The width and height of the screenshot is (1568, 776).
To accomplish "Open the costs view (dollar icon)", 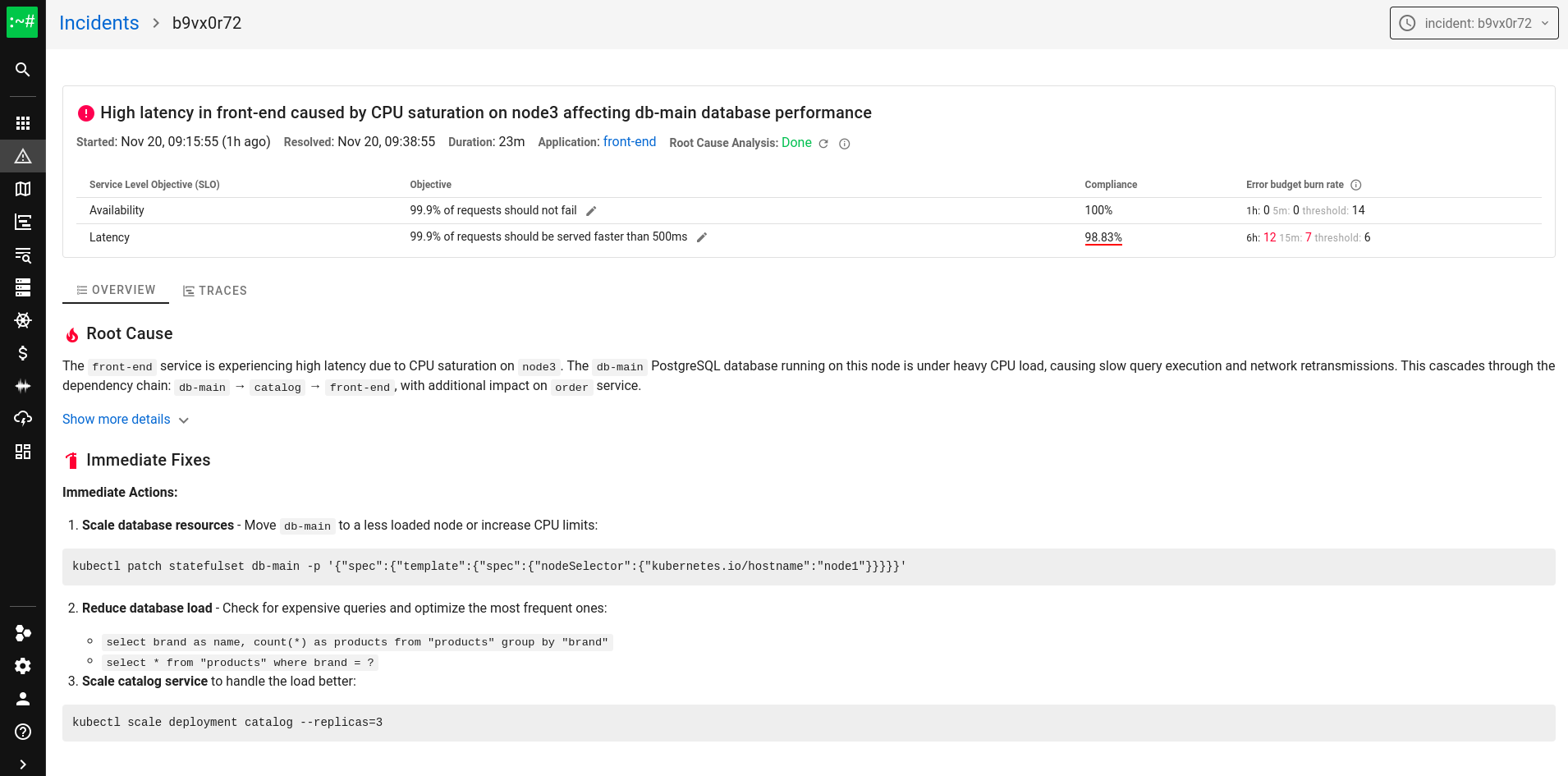I will pyautogui.click(x=22, y=353).
